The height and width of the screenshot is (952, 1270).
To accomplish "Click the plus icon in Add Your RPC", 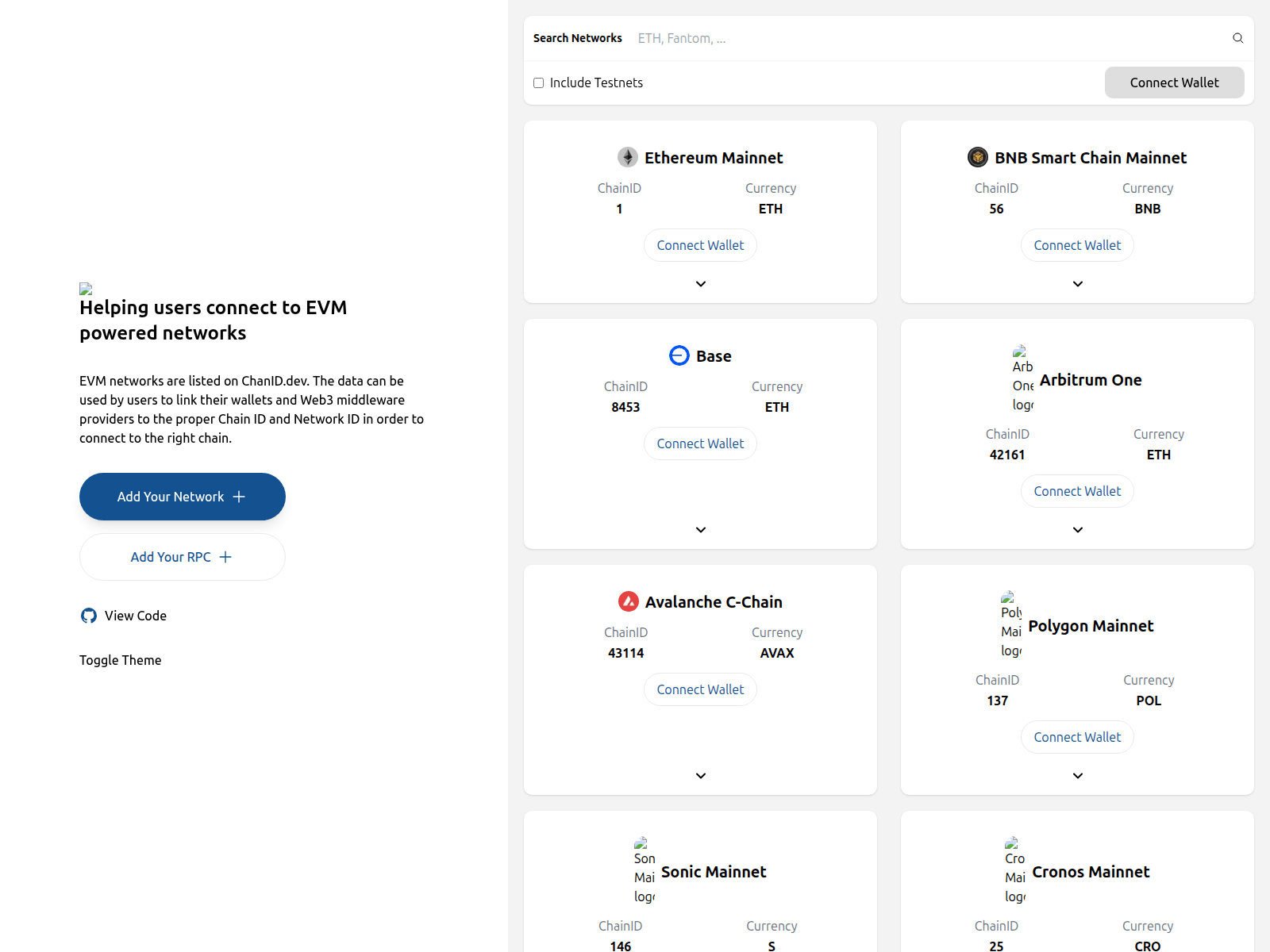I will [x=225, y=557].
